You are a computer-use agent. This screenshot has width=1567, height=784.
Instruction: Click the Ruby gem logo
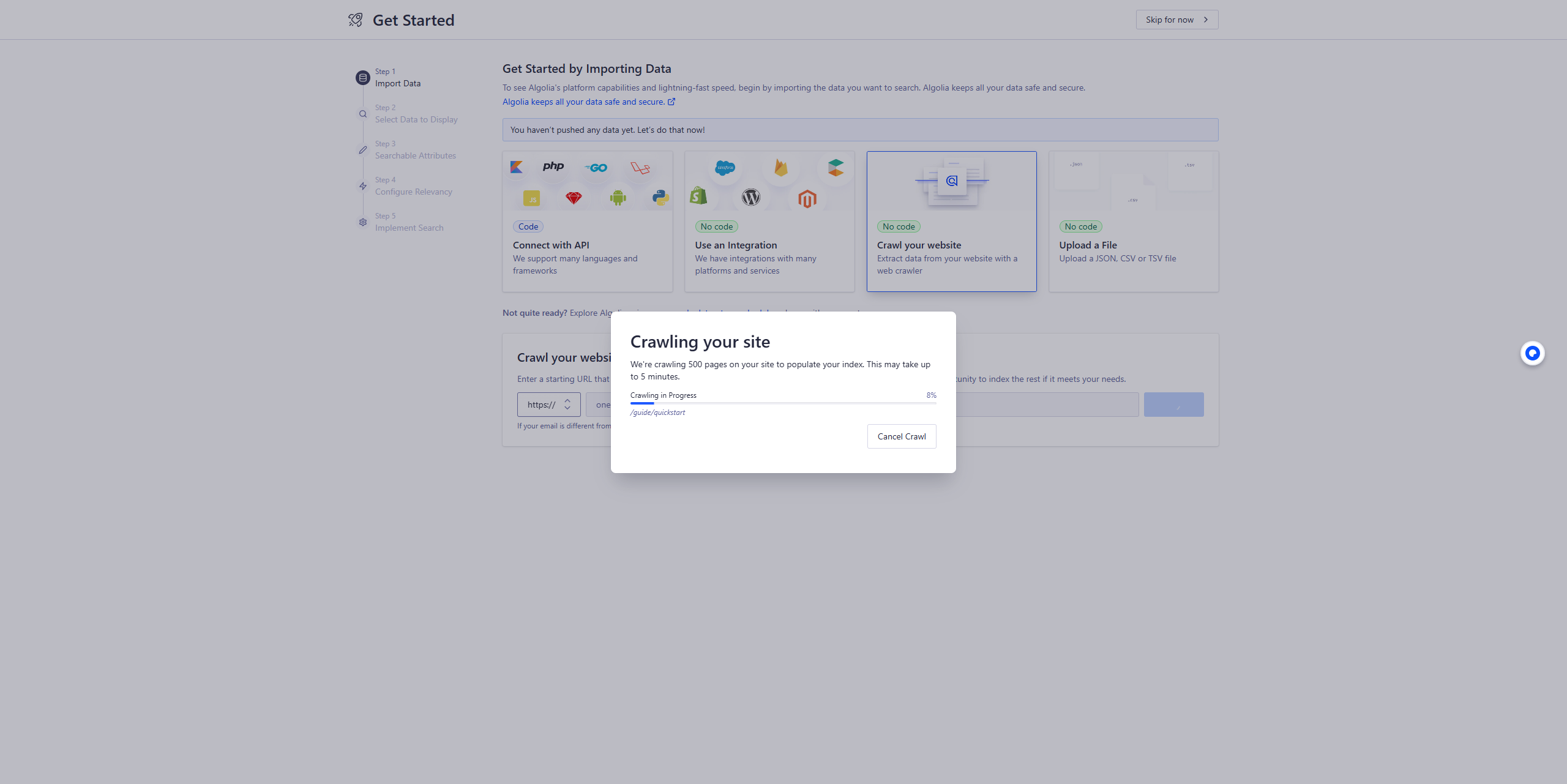point(574,198)
